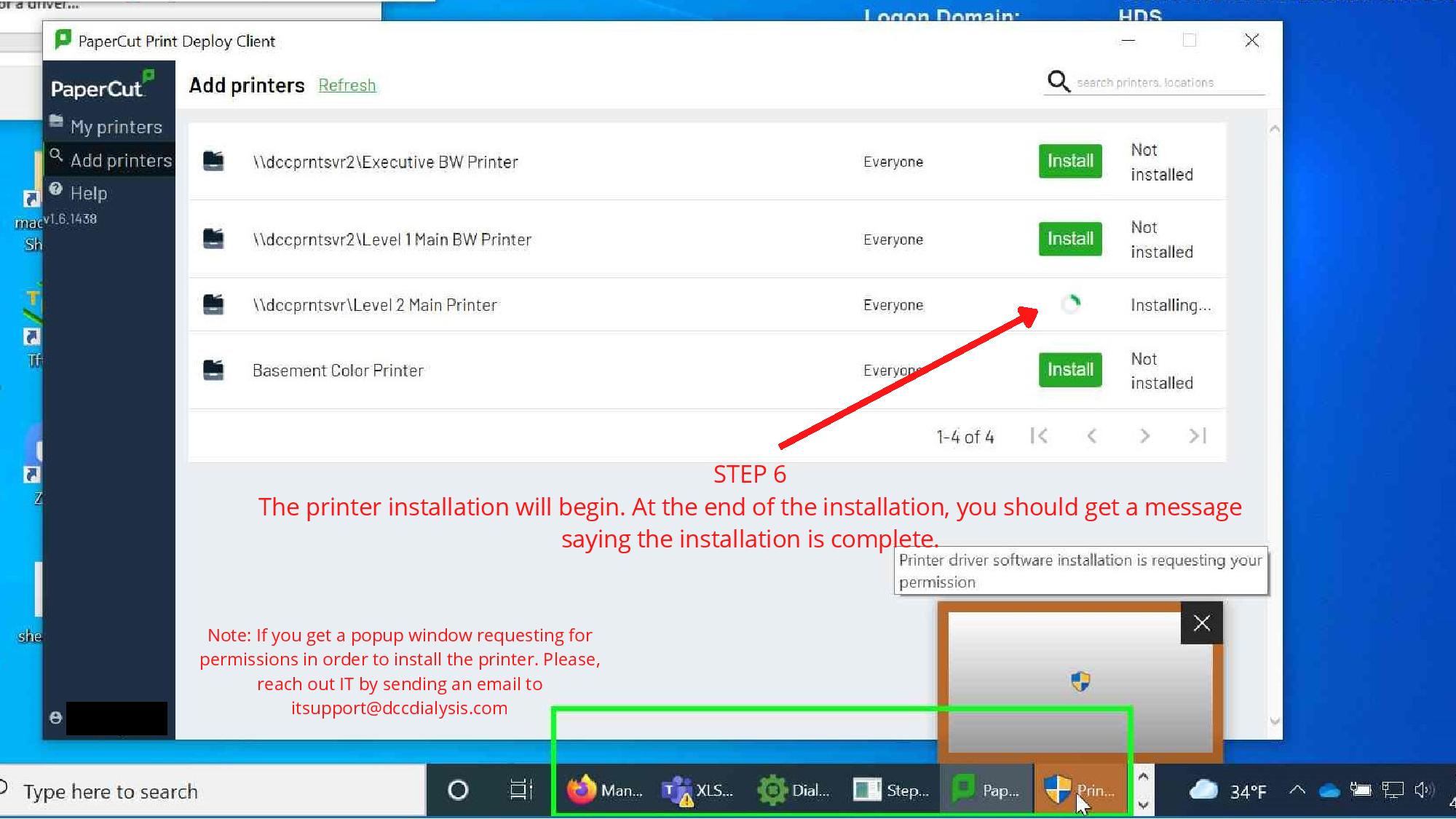Screen dimensions: 1456x819
Task: Click the printer driver permission thumbnail preview
Action: tap(1080, 682)
